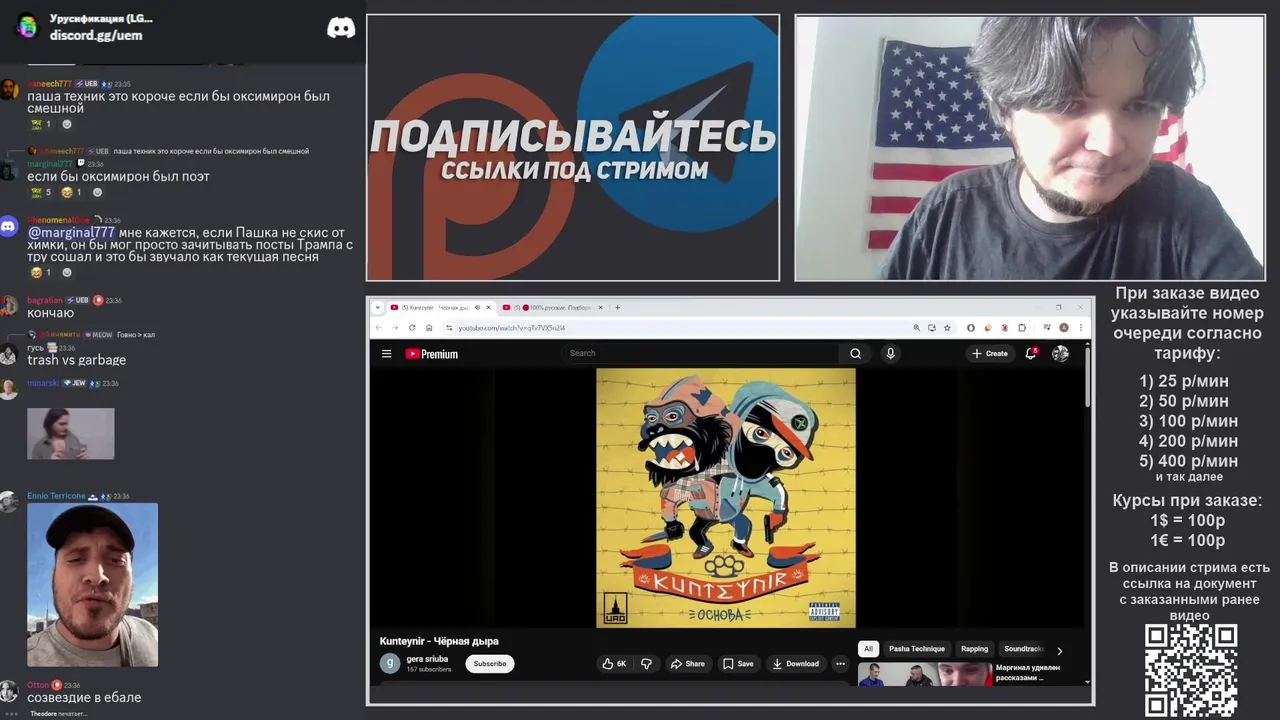
Task: Like the video with thumbs up 6K
Action: pyautogui.click(x=614, y=664)
